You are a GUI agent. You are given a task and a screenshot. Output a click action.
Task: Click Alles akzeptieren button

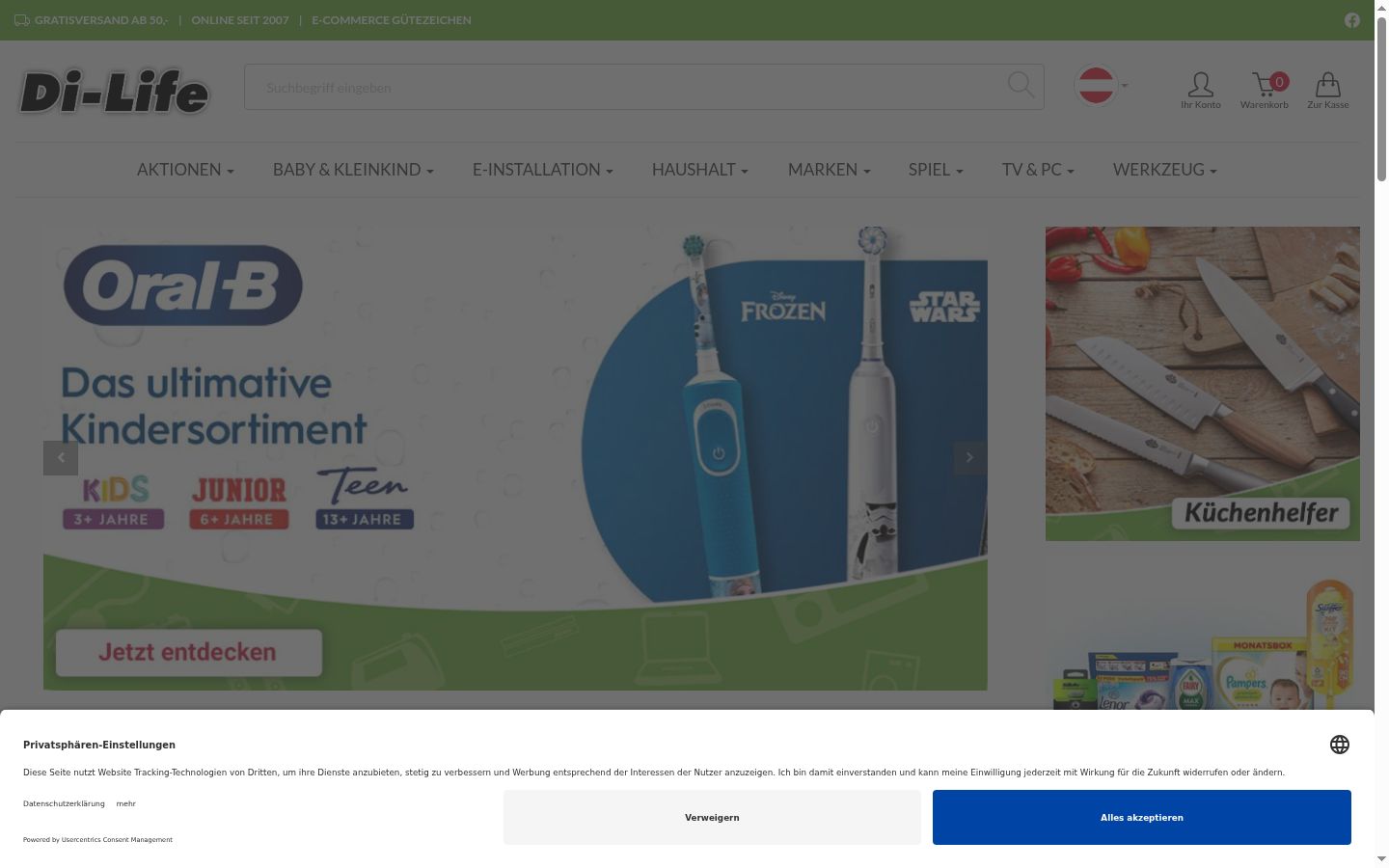tap(1142, 817)
